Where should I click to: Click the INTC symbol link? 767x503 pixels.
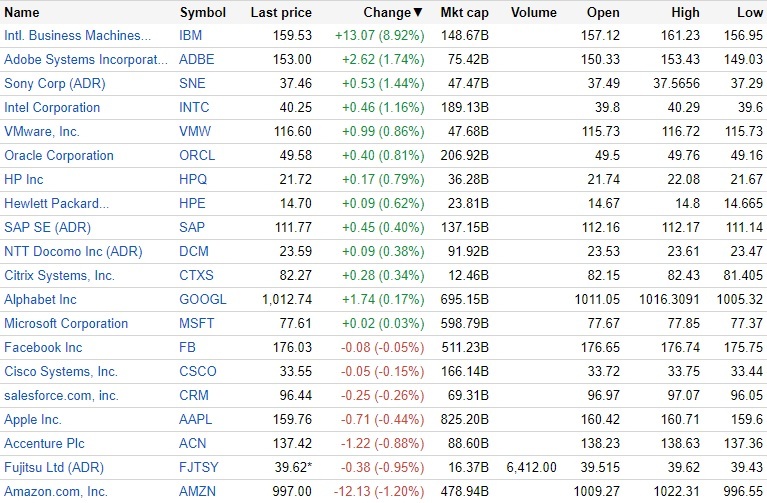coord(195,107)
